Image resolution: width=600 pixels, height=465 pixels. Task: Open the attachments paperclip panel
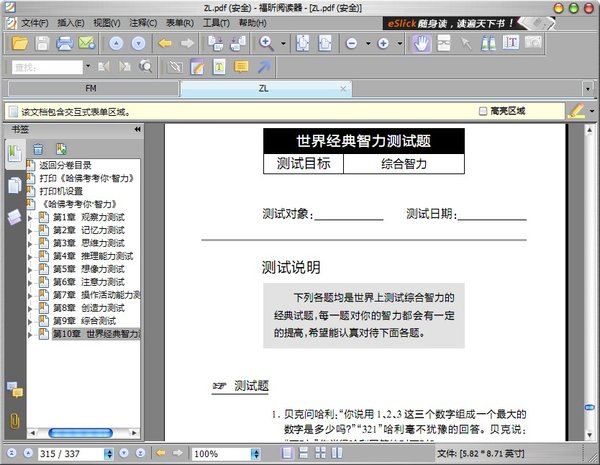[15, 421]
